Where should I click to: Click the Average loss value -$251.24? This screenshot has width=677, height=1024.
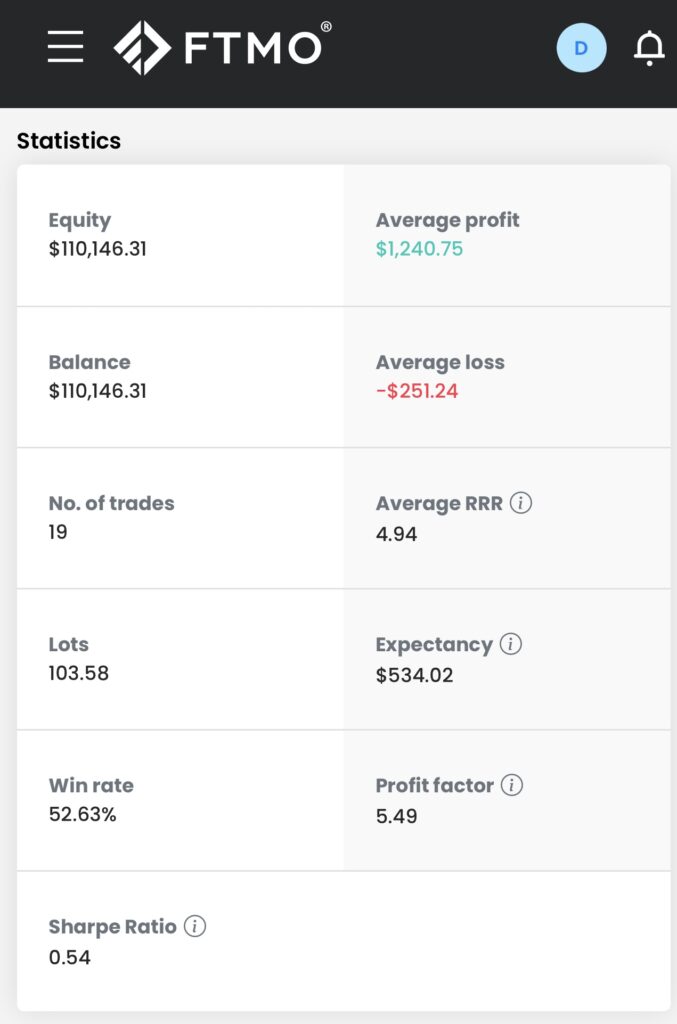(x=417, y=391)
